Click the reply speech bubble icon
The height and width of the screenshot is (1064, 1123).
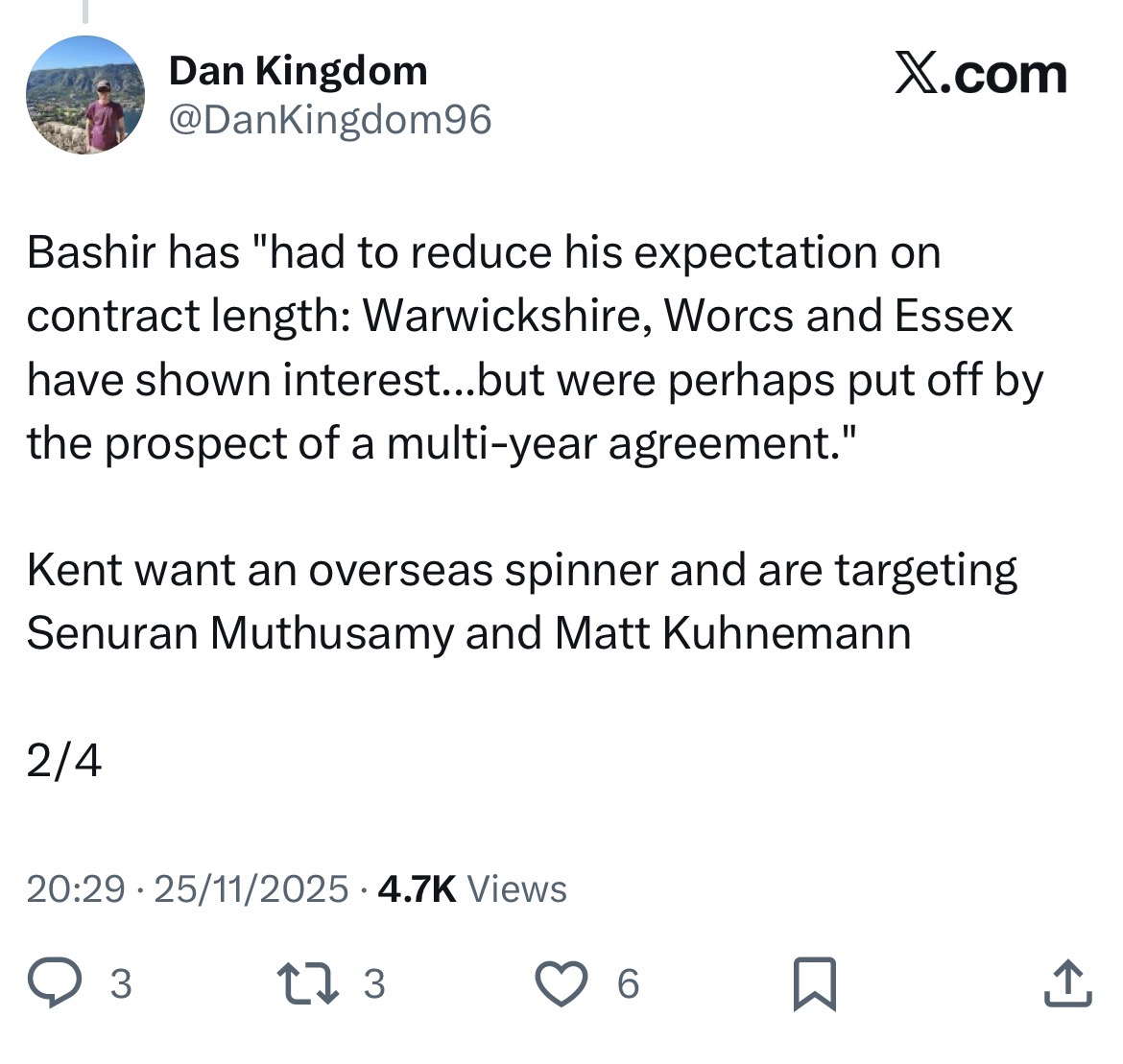pyautogui.click(x=54, y=983)
